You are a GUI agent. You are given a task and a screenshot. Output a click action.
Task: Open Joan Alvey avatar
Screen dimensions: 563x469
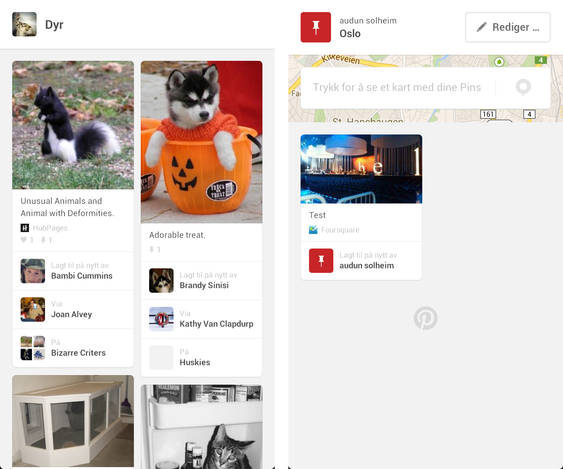(x=33, y=309)
